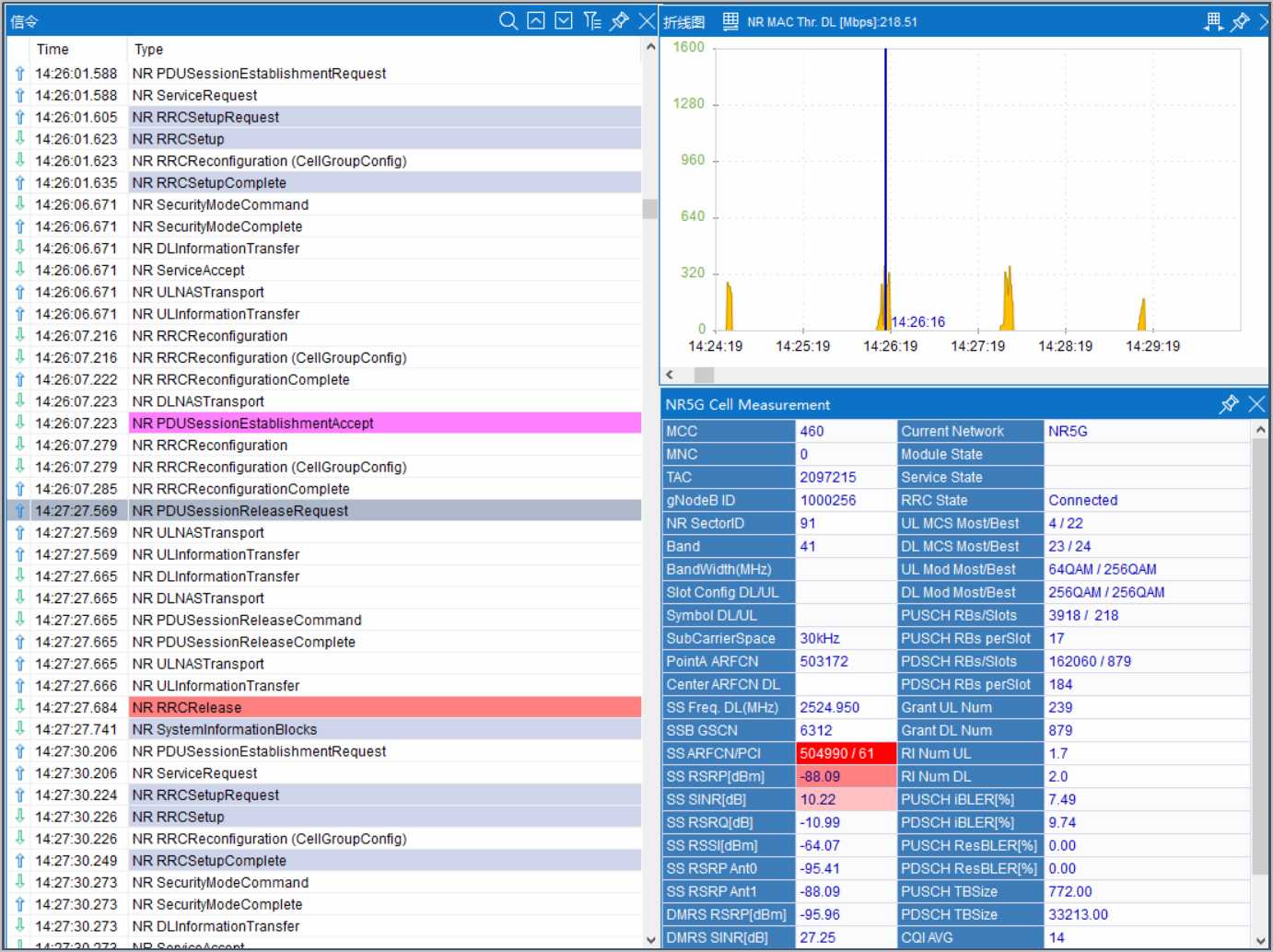1273x952 pixels.
Task: Click the Time column header
Action: [53, 50]
